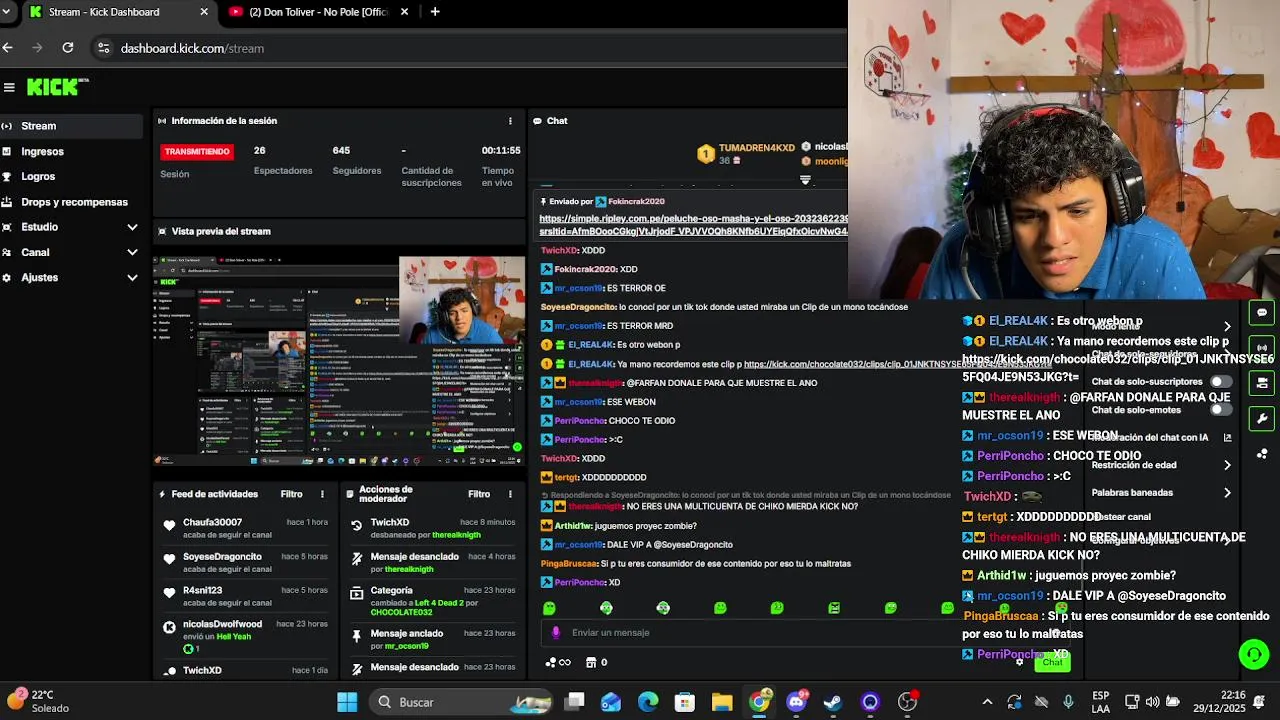Open options menu of Información de la sesión
This screenshot has height=720, width=1280.
pyautogui.click(x=510, y=121)
